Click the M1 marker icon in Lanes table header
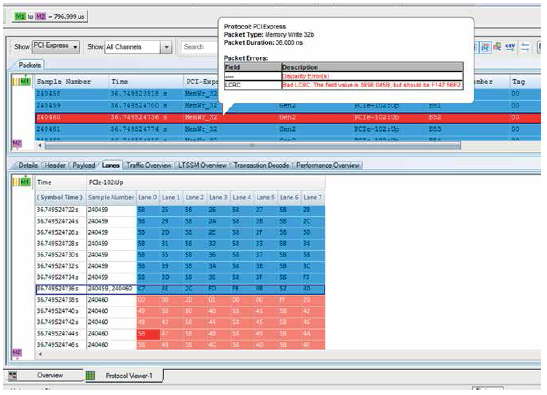Screen dimensions: 547x395 25,182
